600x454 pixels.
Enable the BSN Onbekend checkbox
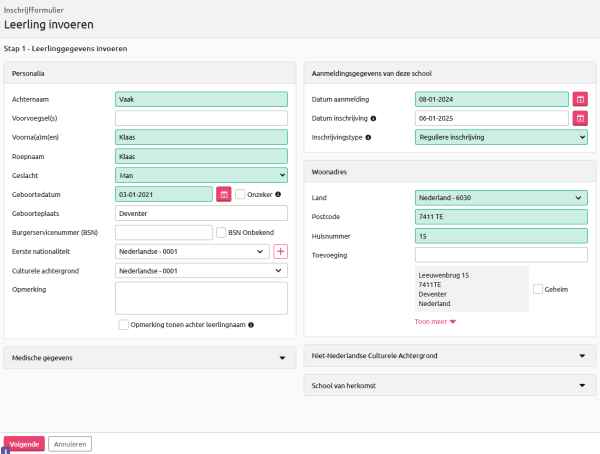click(x=220, y=232)
